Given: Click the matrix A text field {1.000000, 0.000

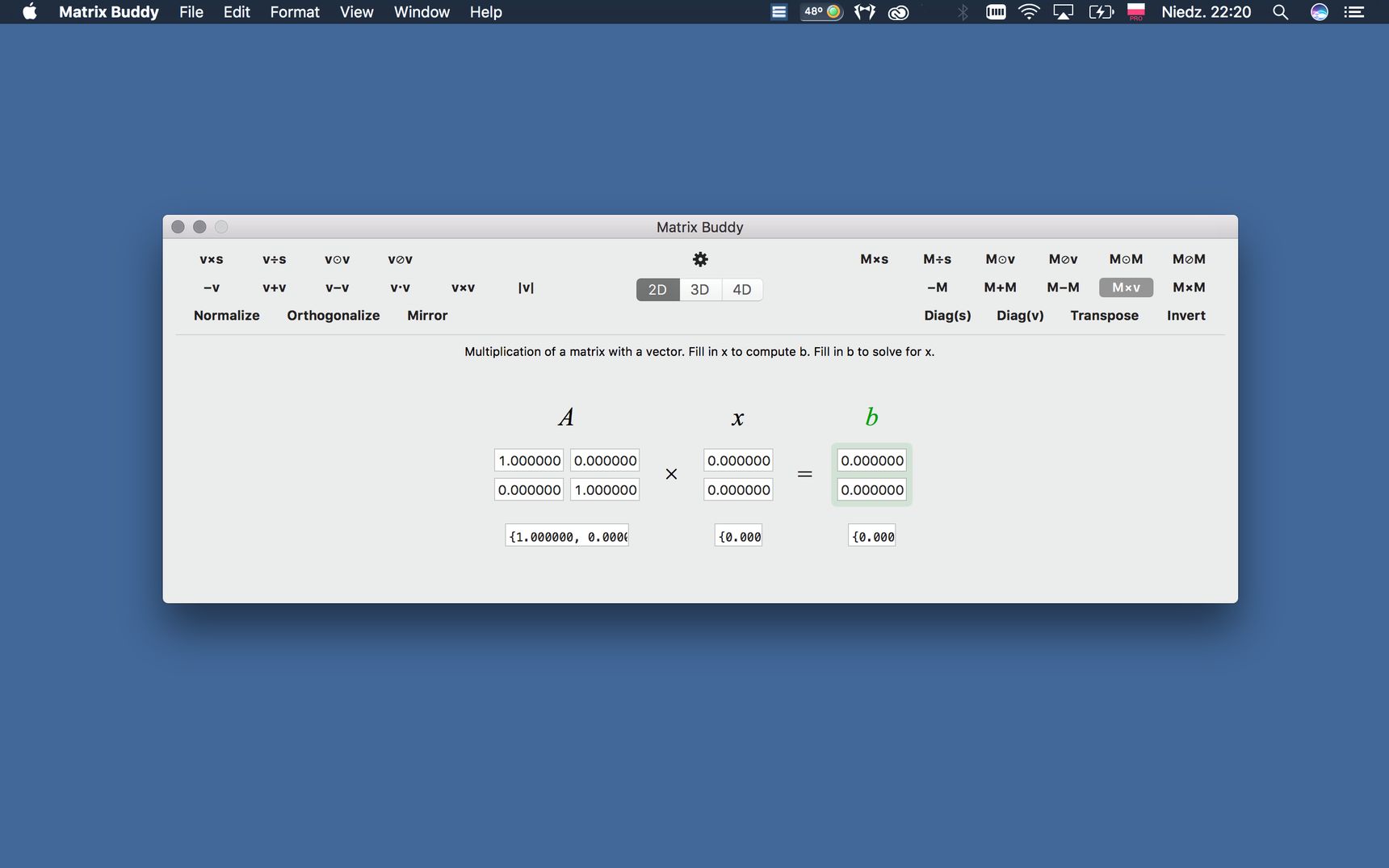Looking at the screenshot, I should click(567, 536).
